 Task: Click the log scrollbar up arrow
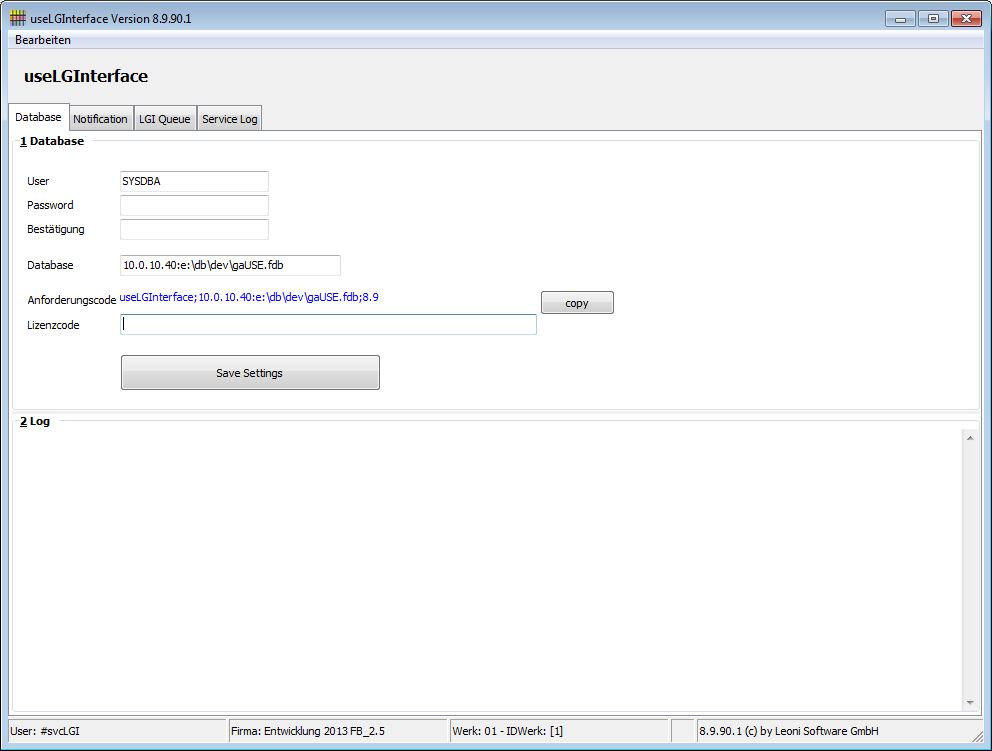[970, 438]
